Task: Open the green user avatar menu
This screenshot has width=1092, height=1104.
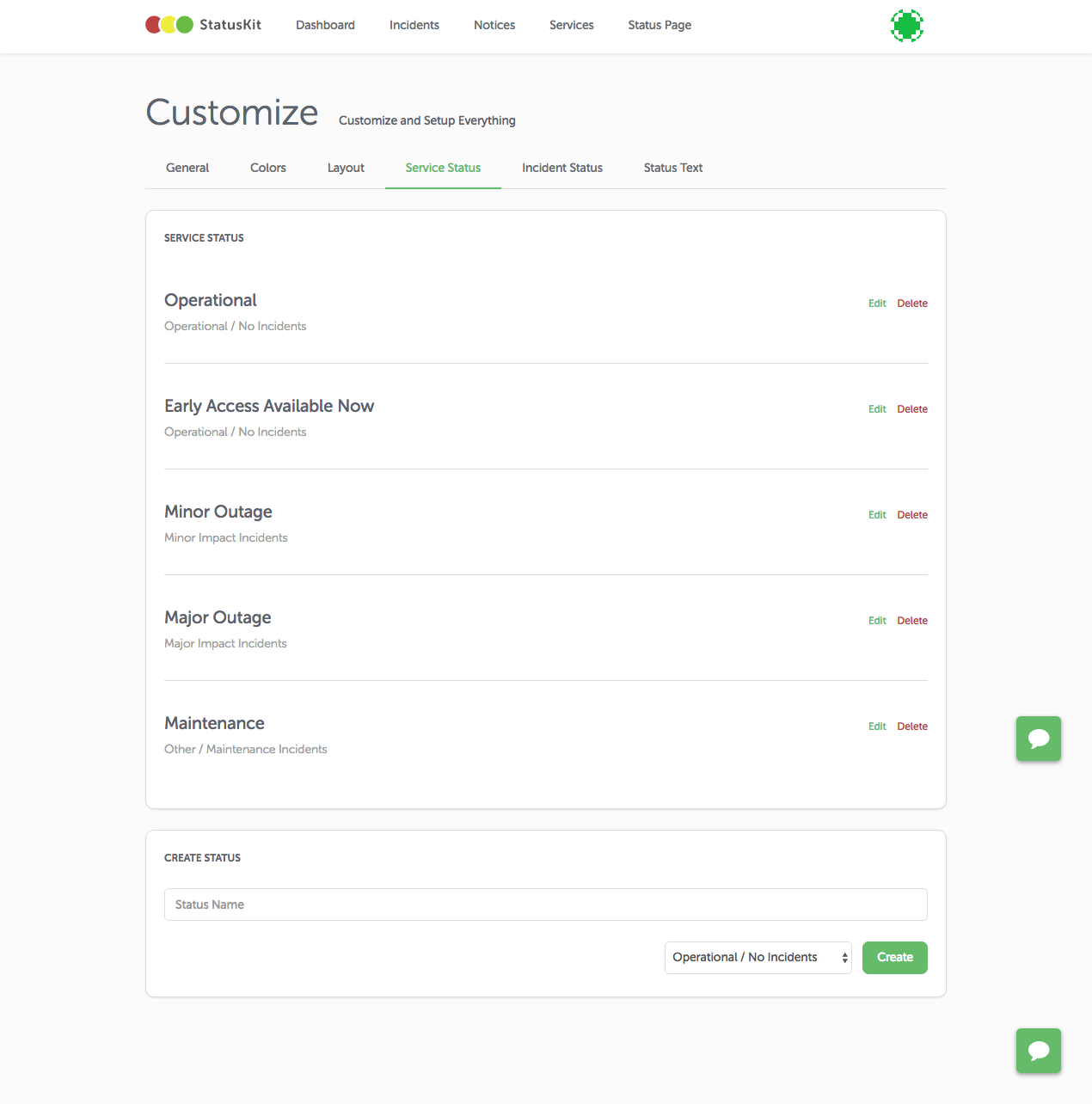Action: (x=907, y=26)
